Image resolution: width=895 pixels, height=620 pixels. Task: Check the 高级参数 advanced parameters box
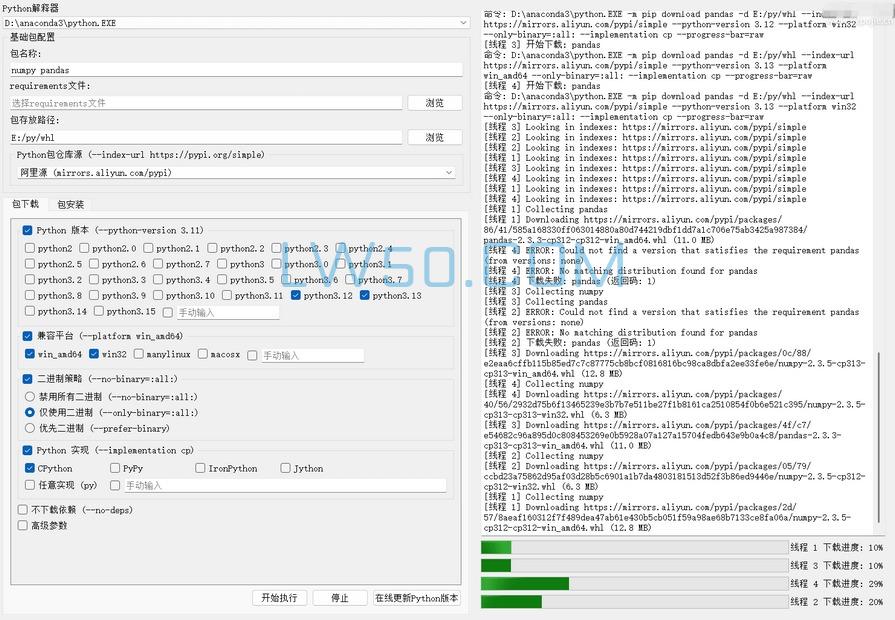(x=25, y=524)
